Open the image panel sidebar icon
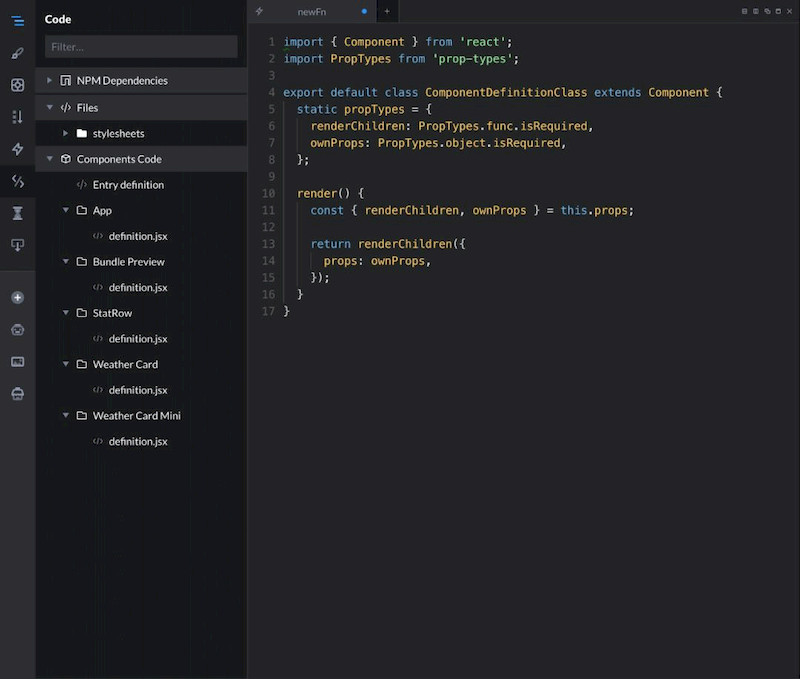Screen dimensions: 800x679 18,362
